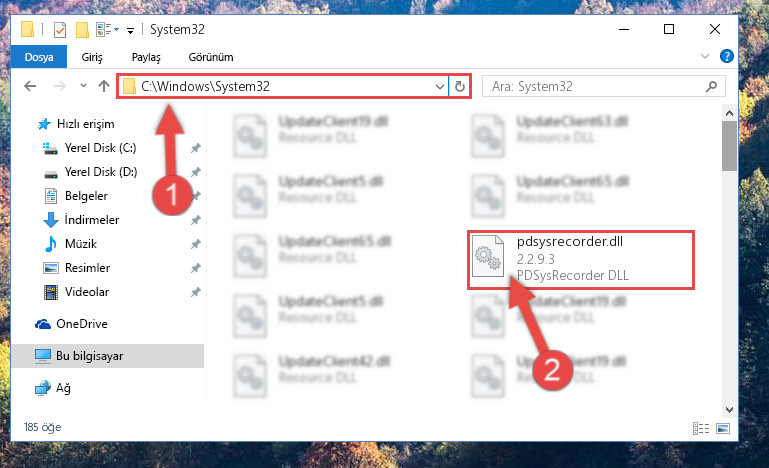Select the pdsysrecorder.dll file

(x=581, y=260)
